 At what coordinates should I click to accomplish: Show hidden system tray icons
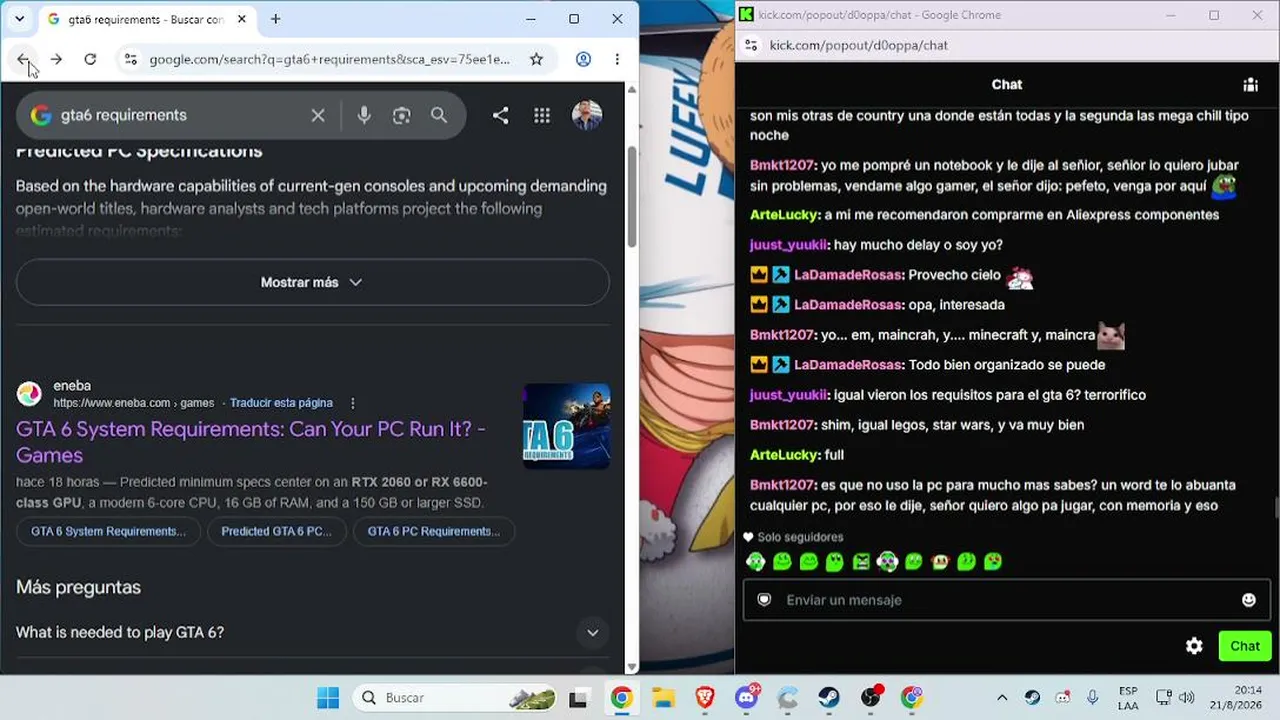tap(1002, 698)
